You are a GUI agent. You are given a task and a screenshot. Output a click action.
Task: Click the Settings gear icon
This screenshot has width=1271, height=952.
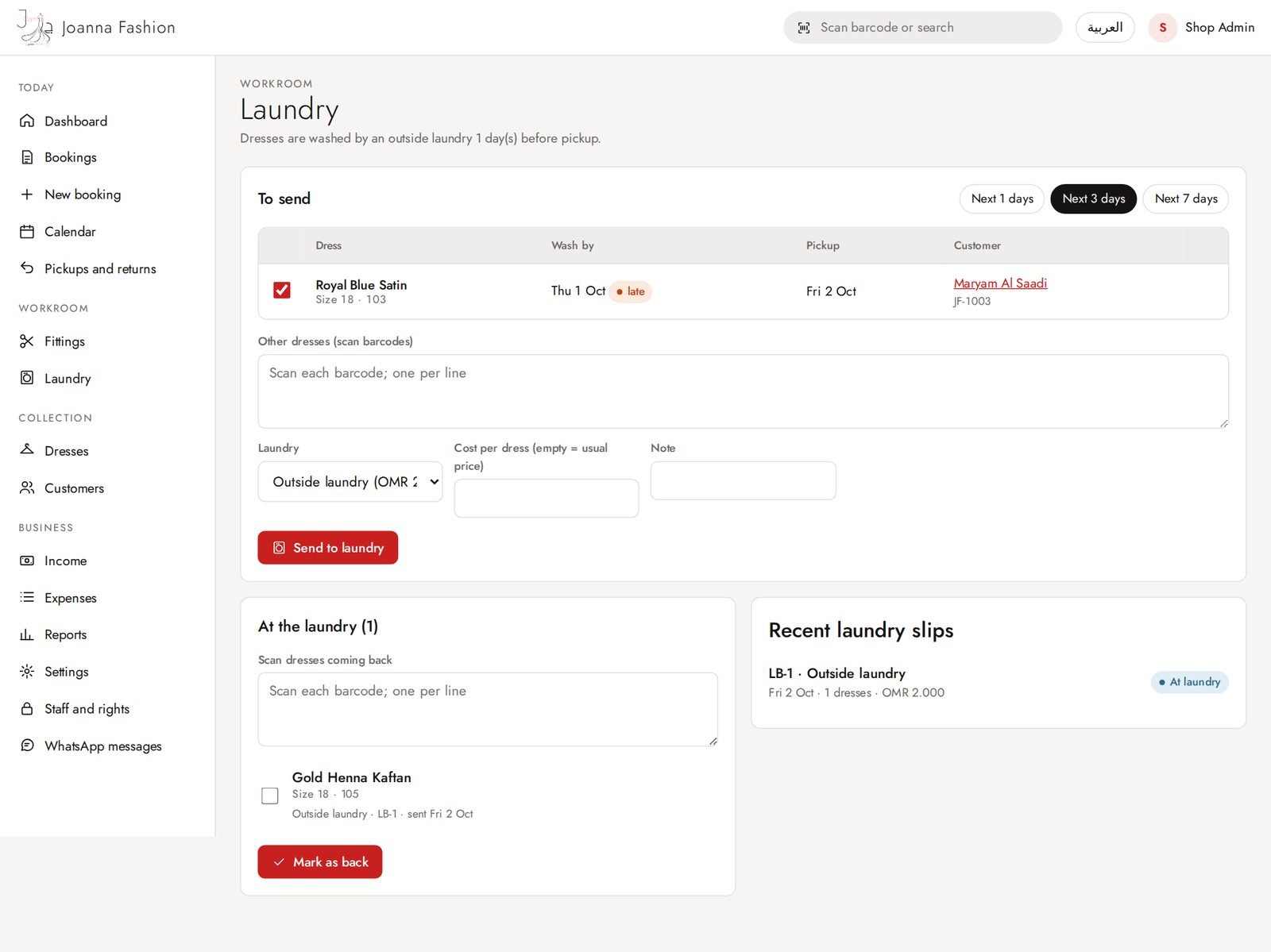point(27,672)
